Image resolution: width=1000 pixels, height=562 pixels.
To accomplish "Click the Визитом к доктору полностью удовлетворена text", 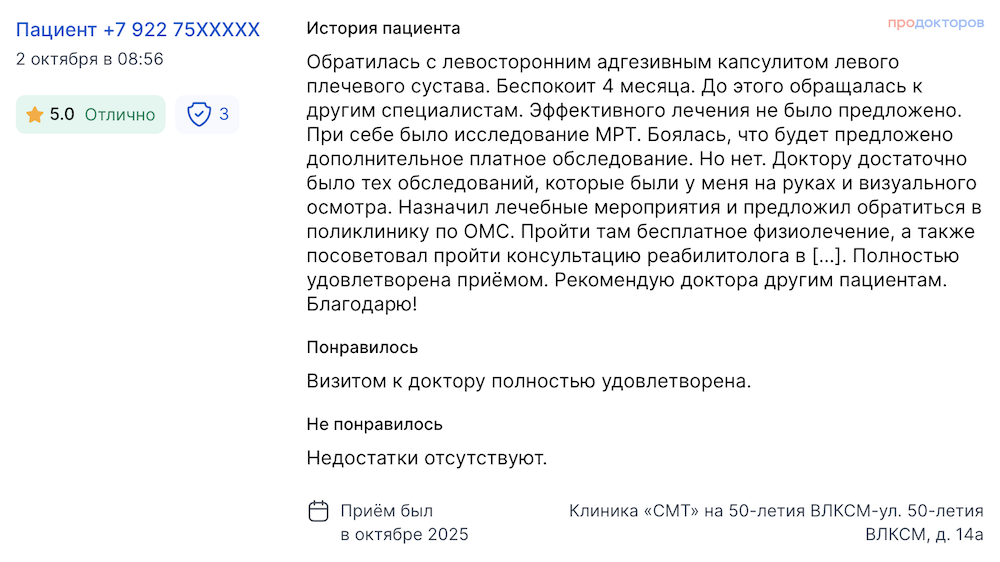I will coord(528,381).
